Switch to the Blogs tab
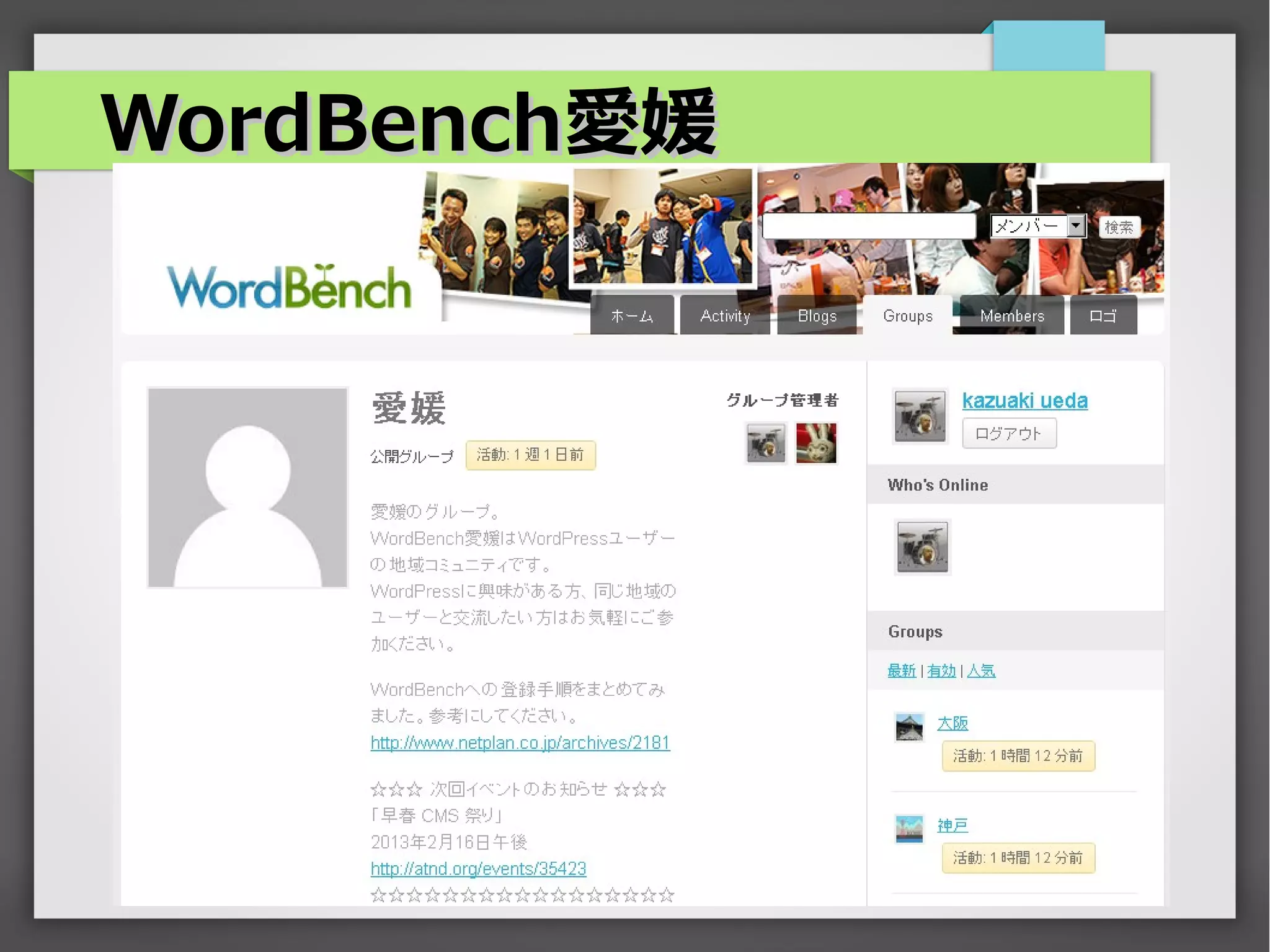 817,316
